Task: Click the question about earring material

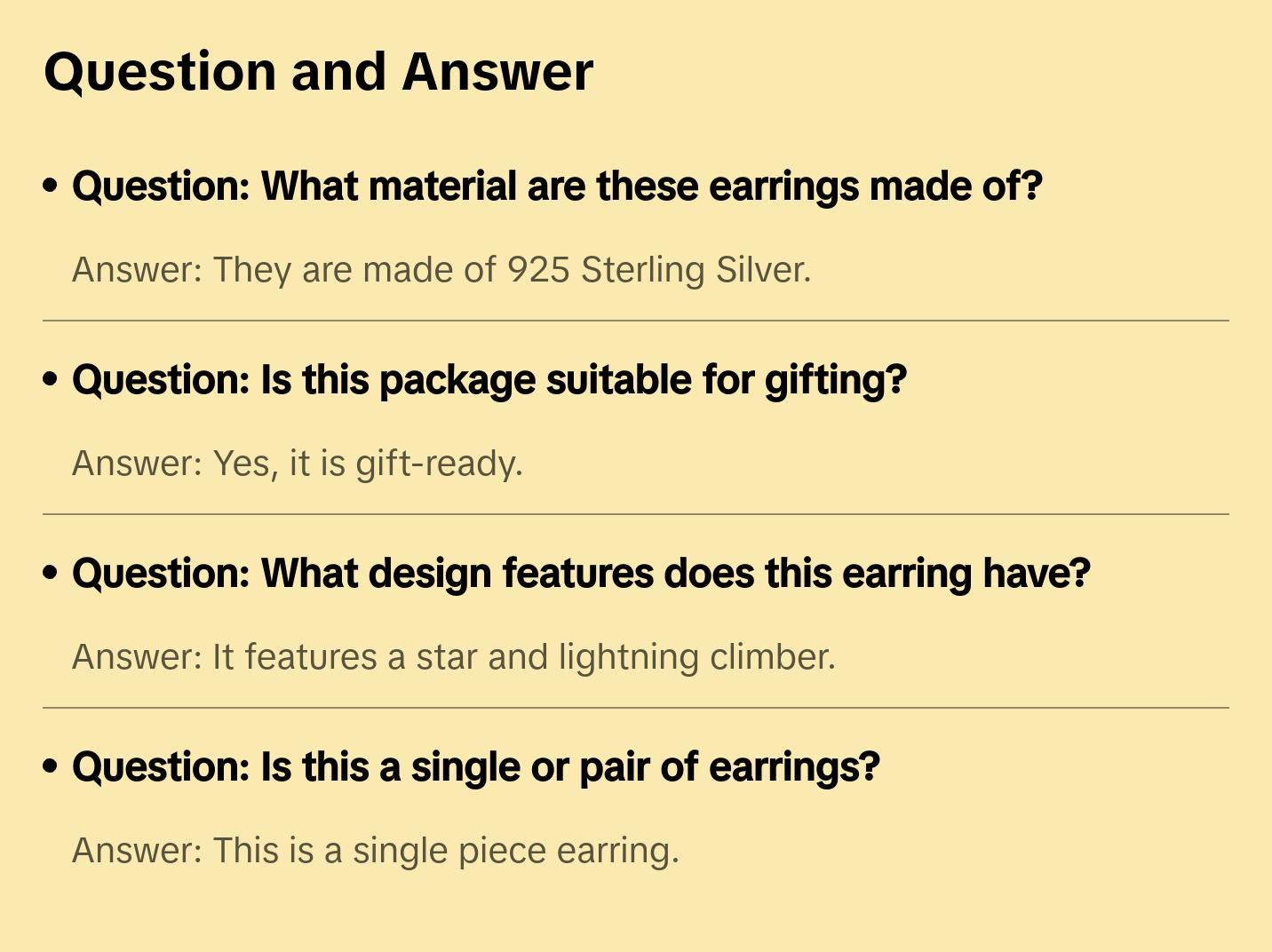Action: tap(557, 186)
